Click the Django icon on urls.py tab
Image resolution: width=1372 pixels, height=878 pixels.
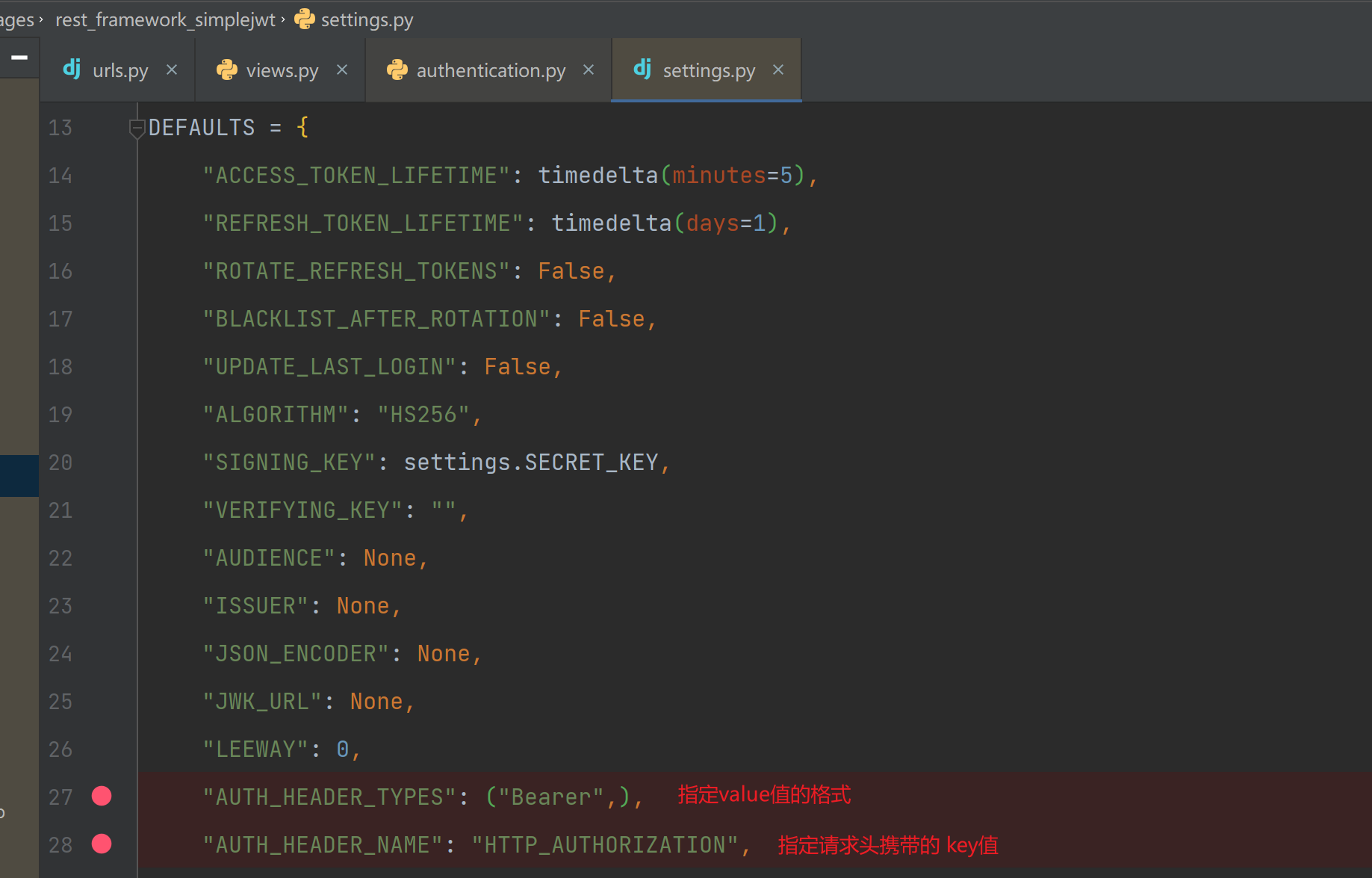pyautogui.click(x=72, y=69)
